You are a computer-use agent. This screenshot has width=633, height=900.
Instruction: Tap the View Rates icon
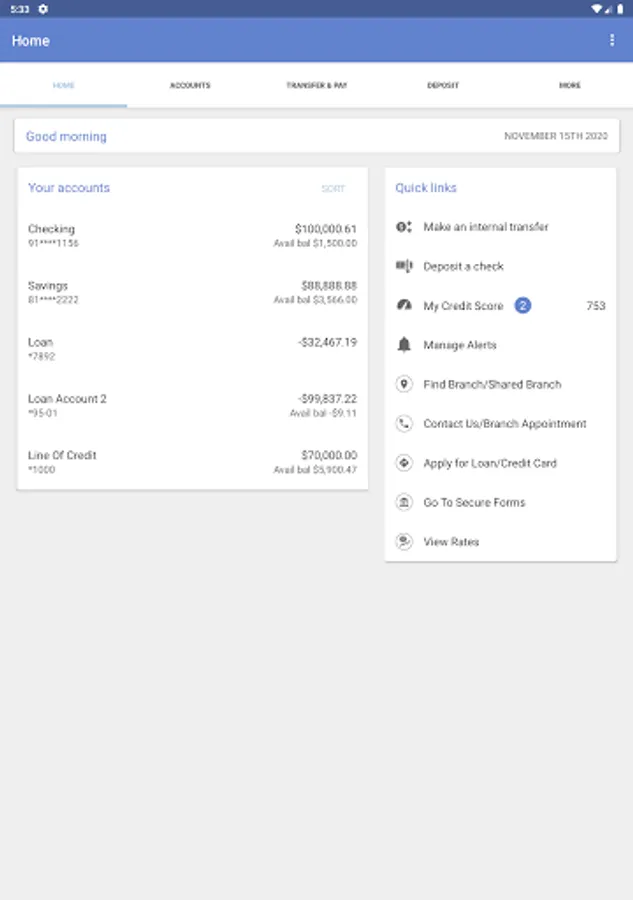[x=404, y=541]
